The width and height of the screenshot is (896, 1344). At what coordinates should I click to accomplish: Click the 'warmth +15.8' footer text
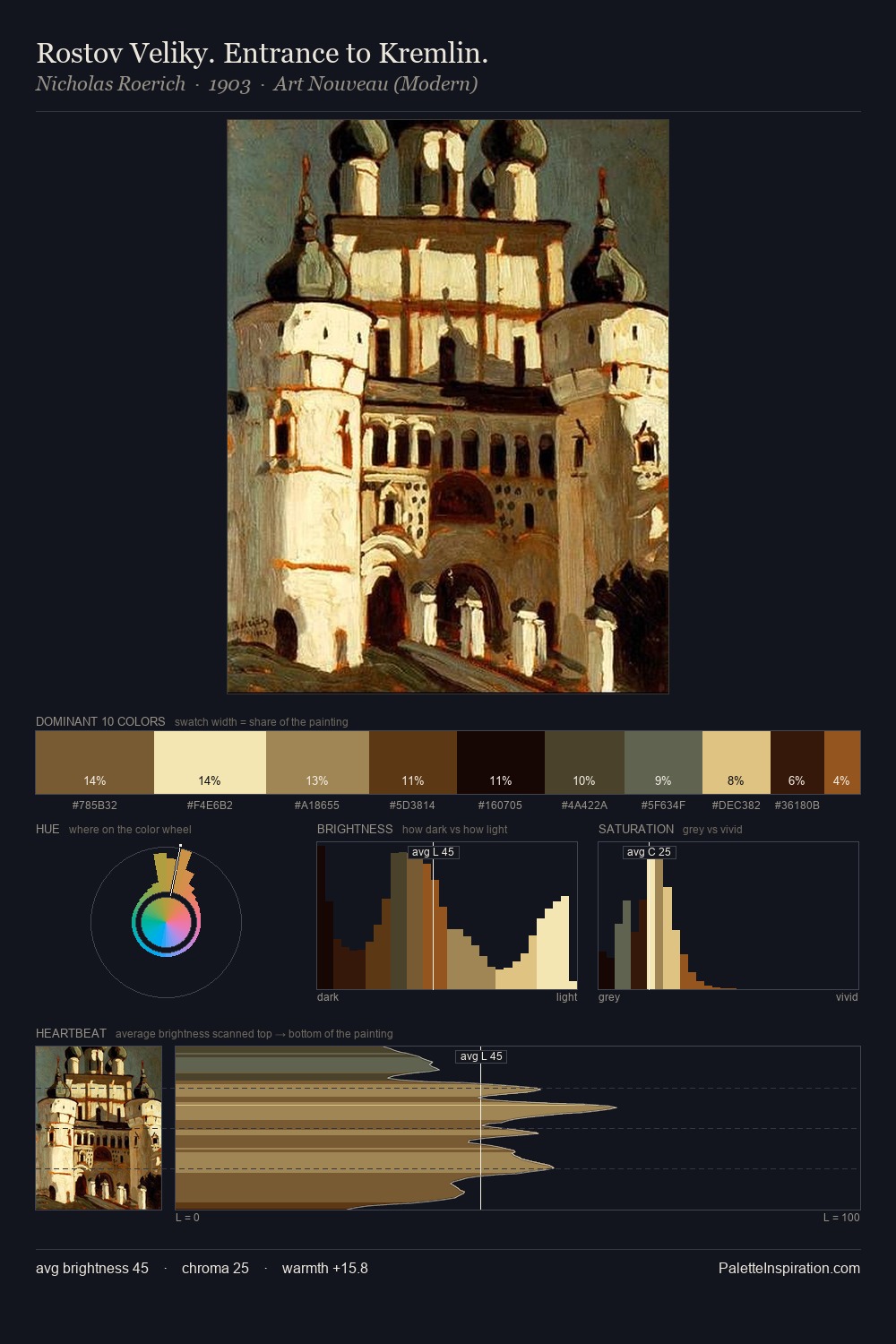click(x=325, y=1268)
